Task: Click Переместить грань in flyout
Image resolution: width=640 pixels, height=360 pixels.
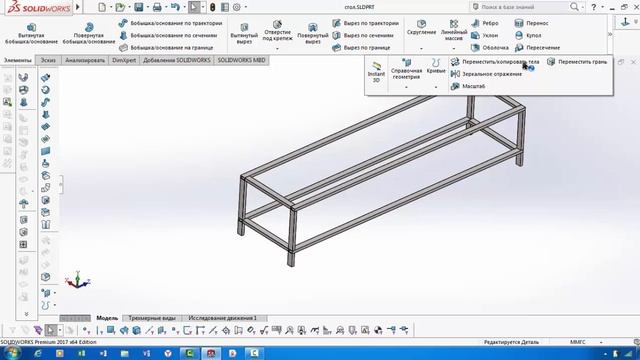Action: [577, 62]
